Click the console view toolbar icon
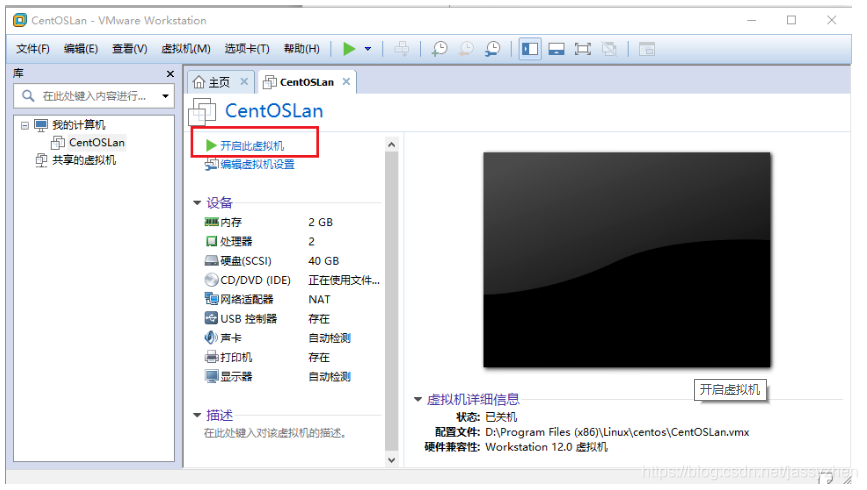The height and width of the screenshot is (490, 867). pyautogui.click(x=646, y=49)
